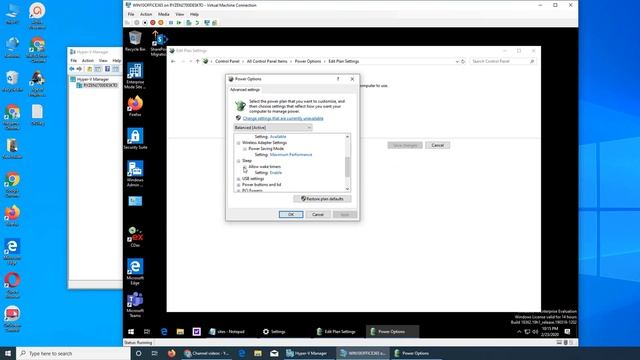Open Task View in the VM taskbar
640x360 pixels.
[147, 331]
